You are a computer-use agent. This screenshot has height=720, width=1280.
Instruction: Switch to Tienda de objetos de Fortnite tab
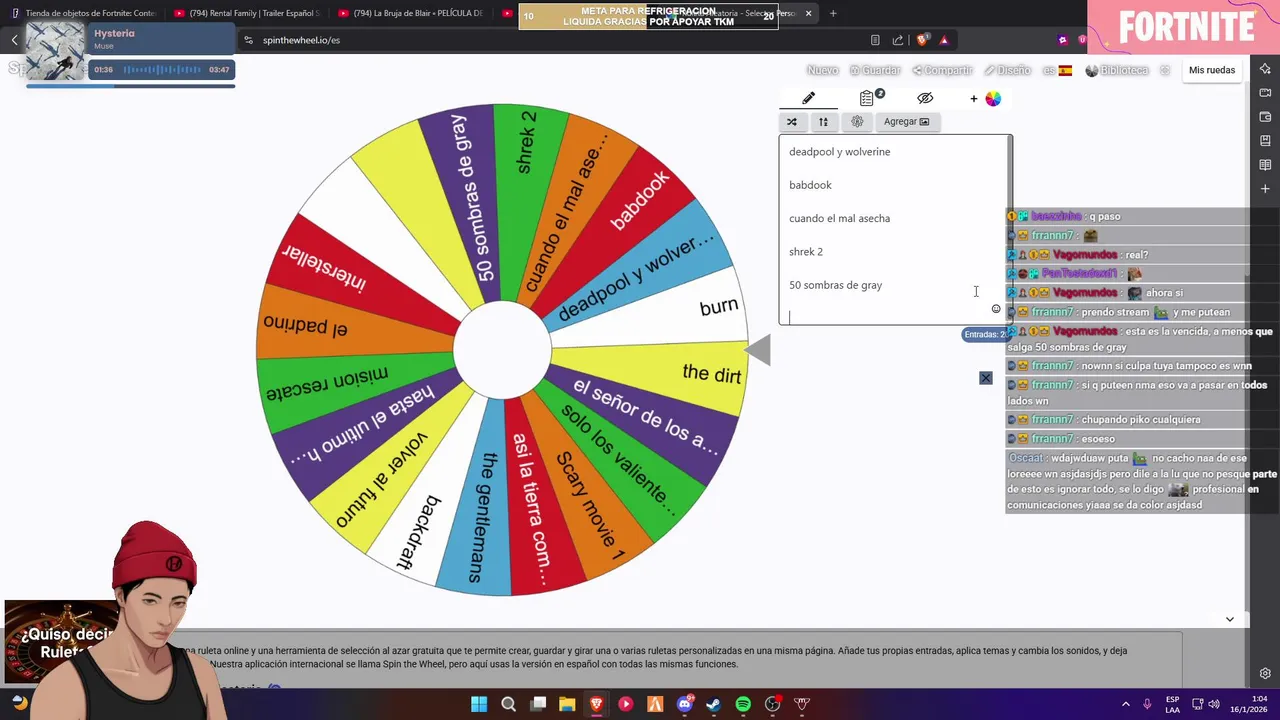point(84,13)
